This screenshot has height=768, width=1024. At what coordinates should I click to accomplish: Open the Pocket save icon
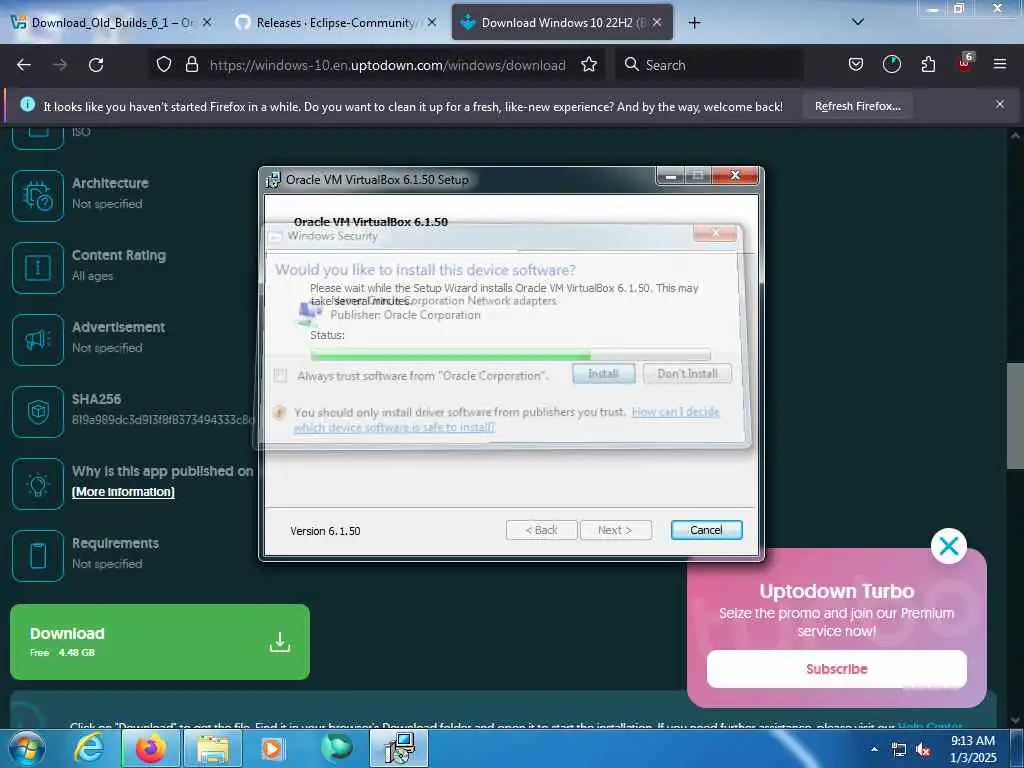click(856, 64)
